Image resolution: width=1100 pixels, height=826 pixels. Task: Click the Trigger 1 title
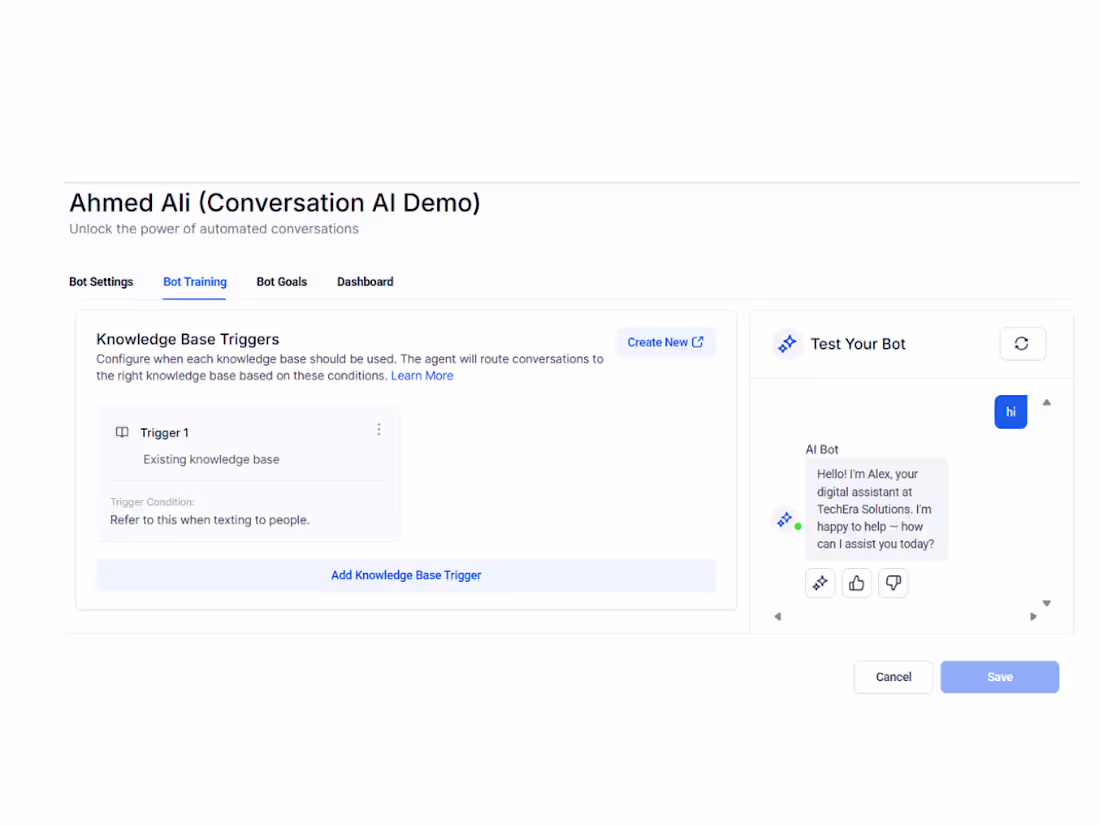[x=164, y=432]
